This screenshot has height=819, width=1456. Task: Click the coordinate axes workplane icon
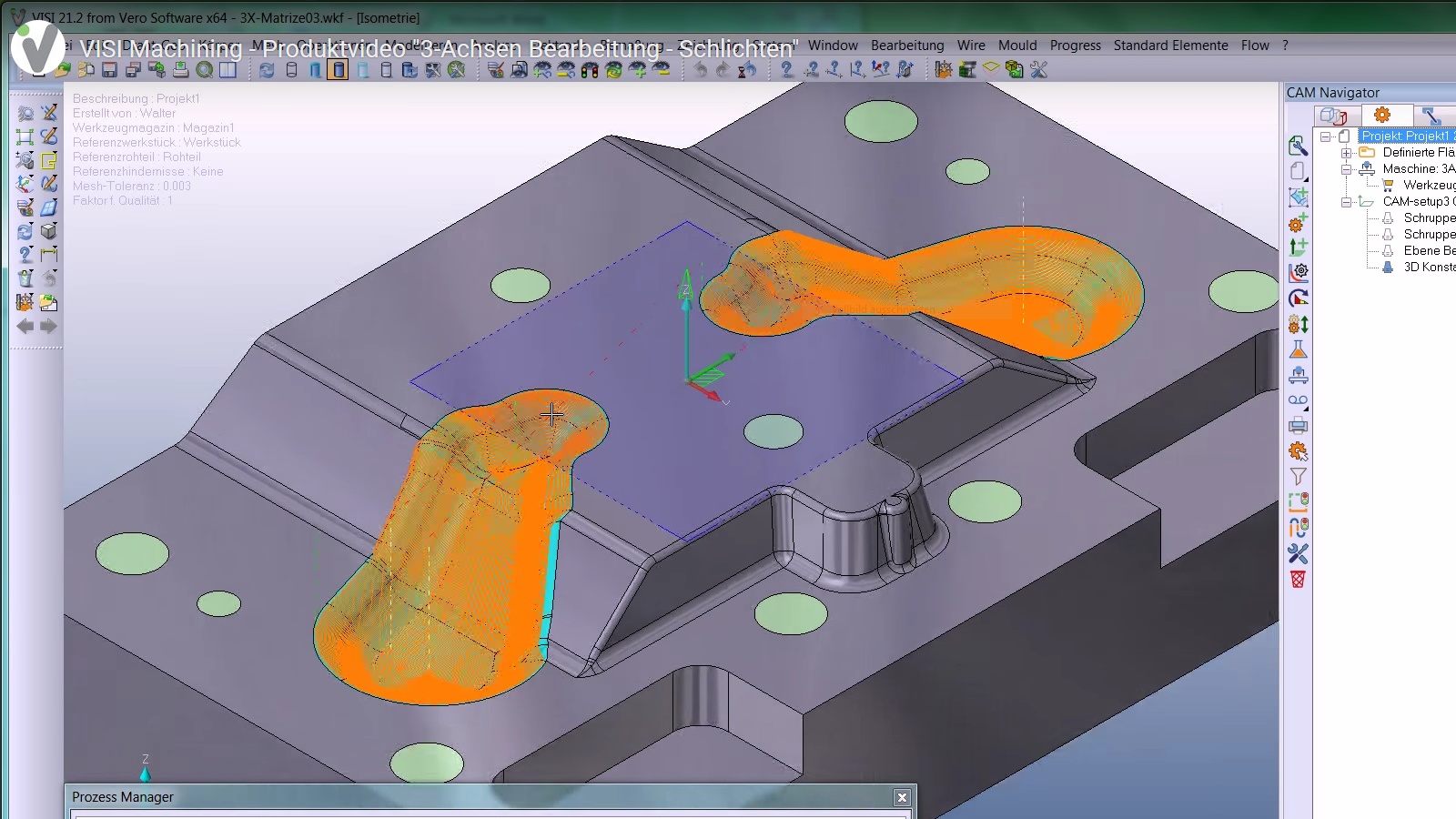coord(25,184)
